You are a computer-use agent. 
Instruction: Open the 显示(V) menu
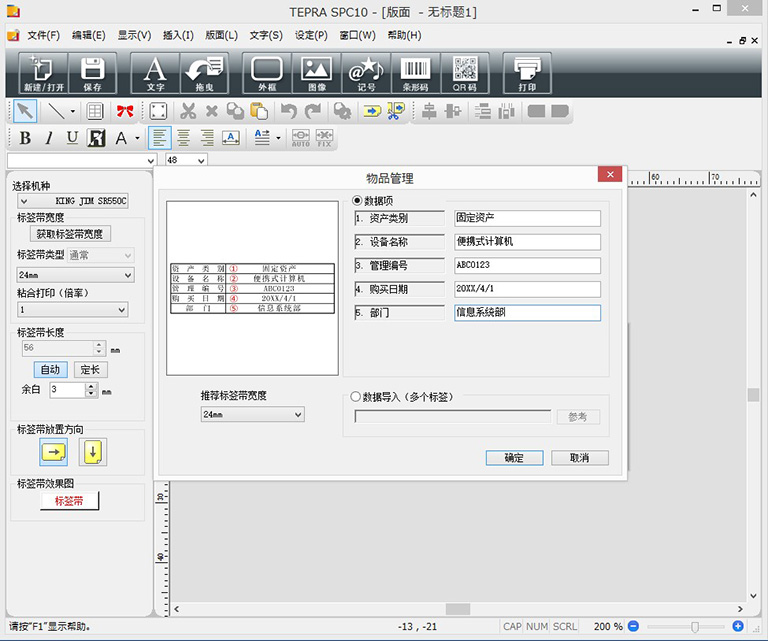click(x=134, y=35)
